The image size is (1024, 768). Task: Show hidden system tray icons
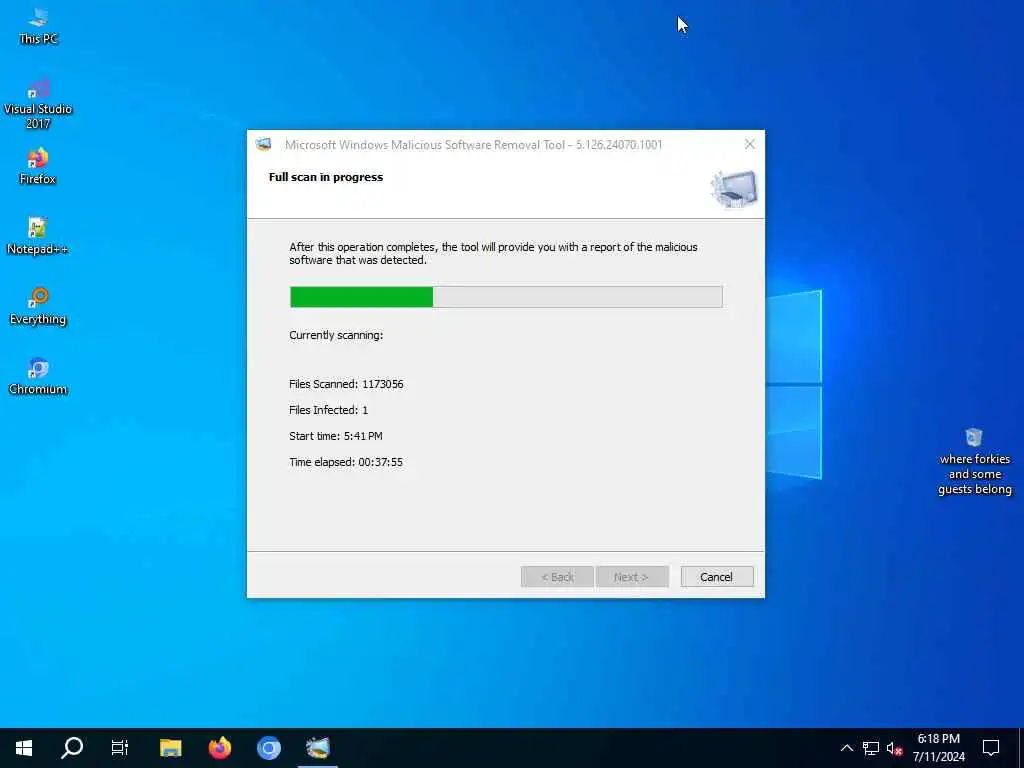pyautogui.click(x=846, y=748)
